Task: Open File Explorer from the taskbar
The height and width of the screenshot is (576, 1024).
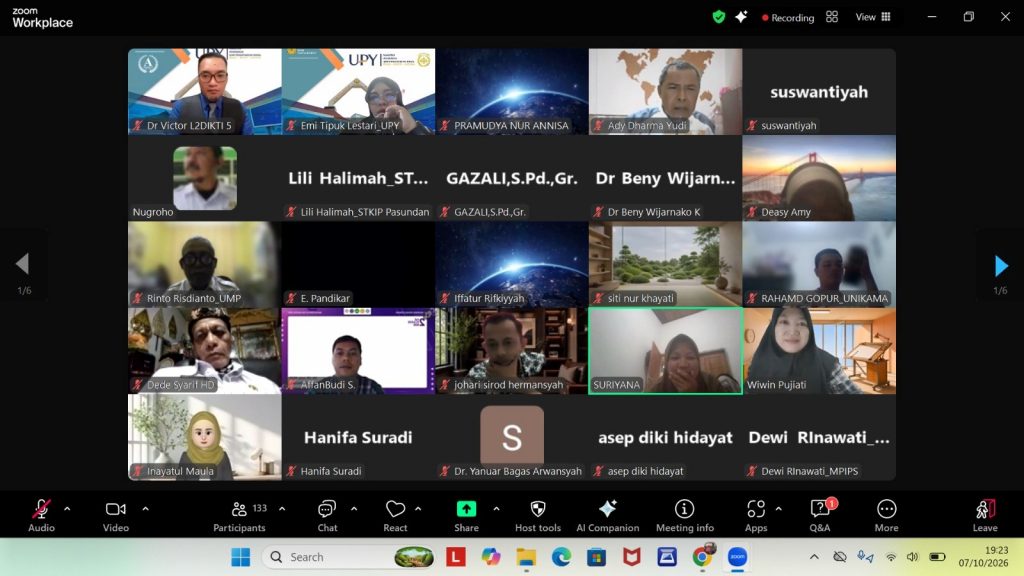Action: (x=526, y=557)
